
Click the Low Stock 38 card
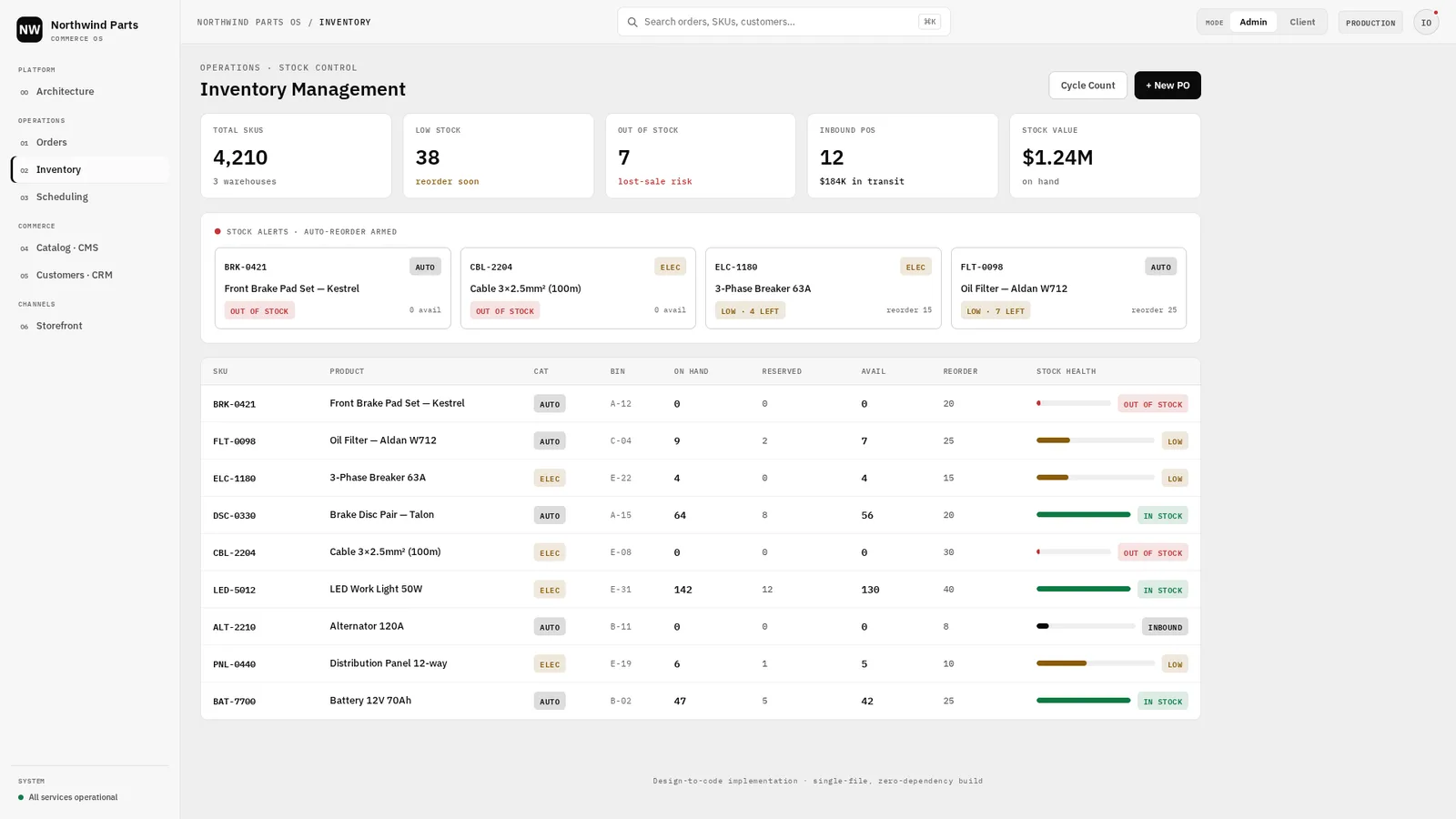tap(499, 156)
